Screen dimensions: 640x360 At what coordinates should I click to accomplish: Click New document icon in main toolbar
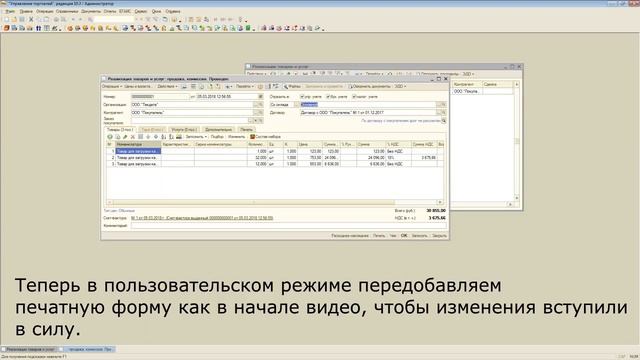pos(6,20)
